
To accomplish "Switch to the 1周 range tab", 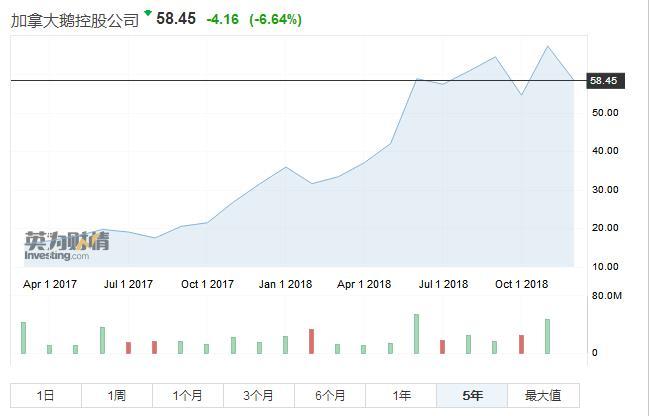I will click(117, 395).
